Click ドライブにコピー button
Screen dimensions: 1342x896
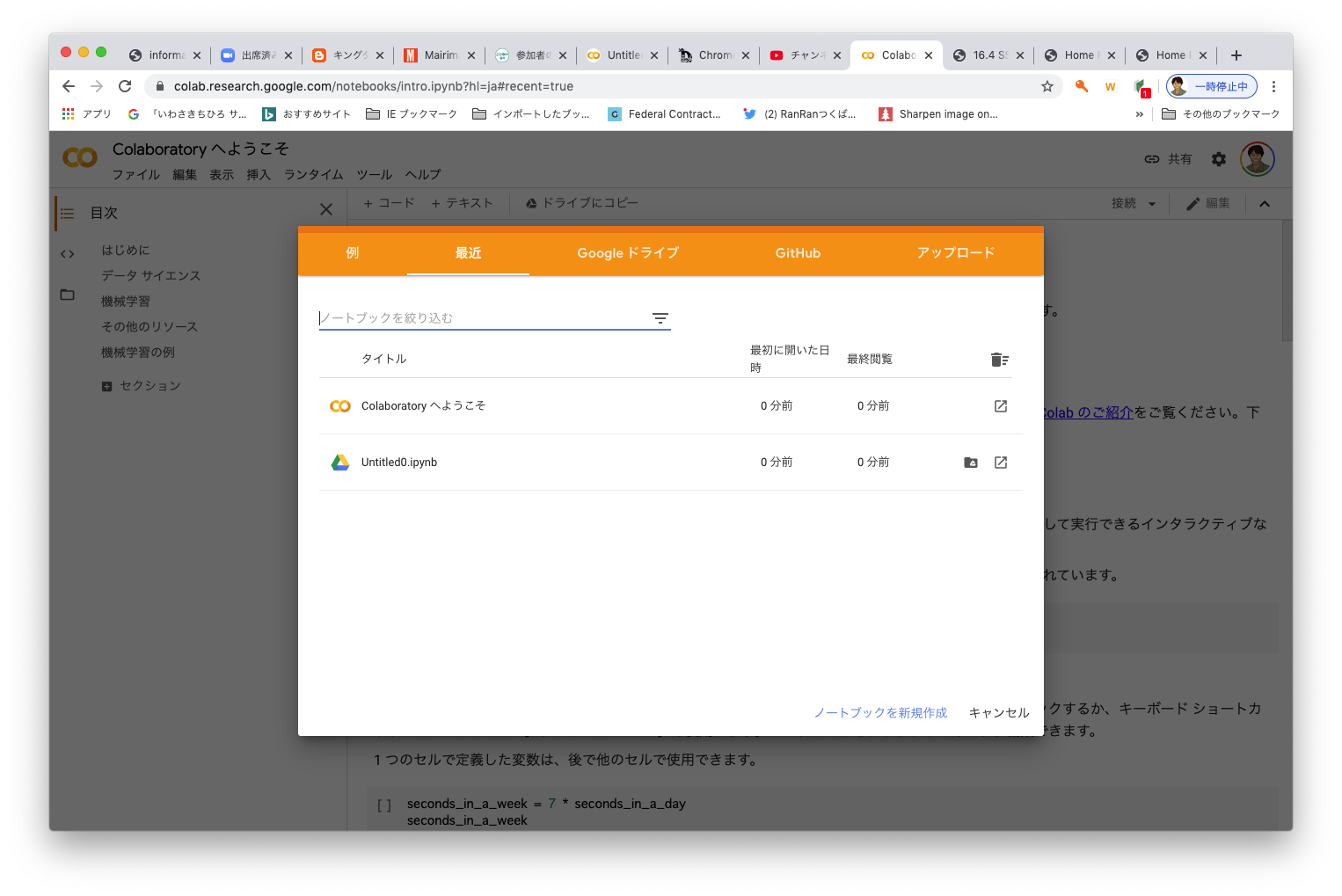[582, 203]
